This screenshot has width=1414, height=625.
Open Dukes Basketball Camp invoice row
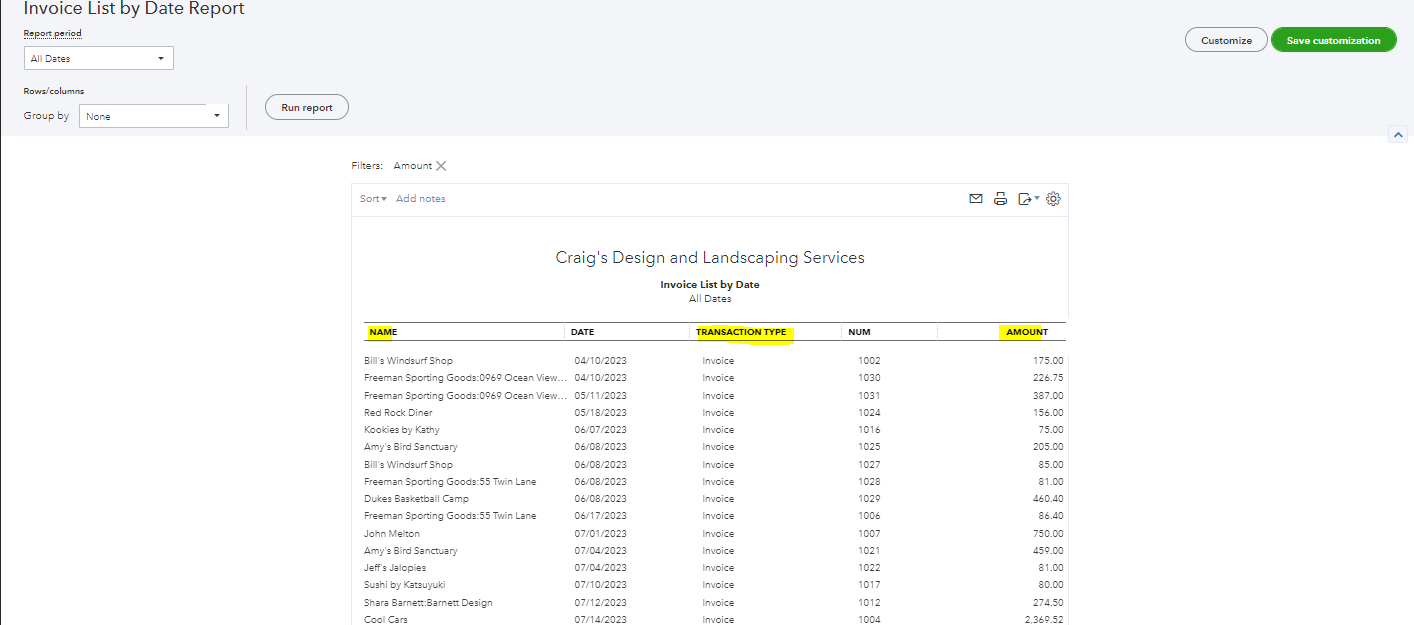click(x=714, y=499)
